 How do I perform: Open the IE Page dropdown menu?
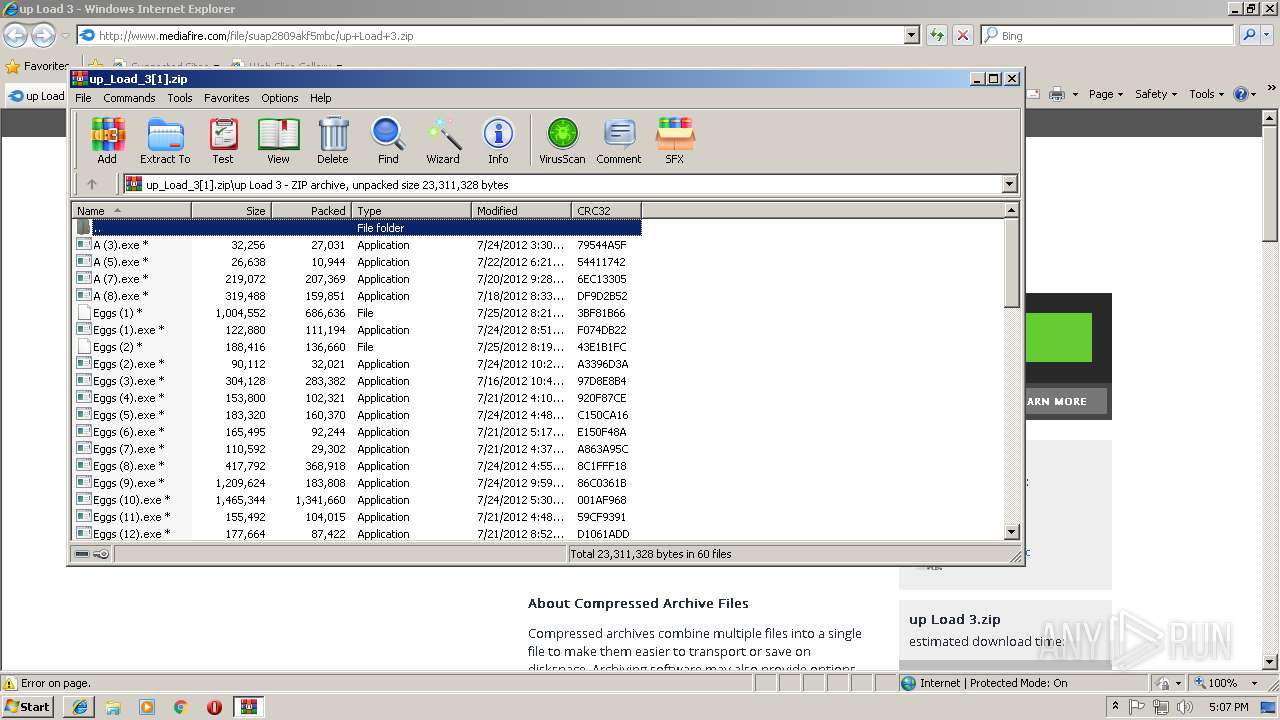click(1106, 94)
